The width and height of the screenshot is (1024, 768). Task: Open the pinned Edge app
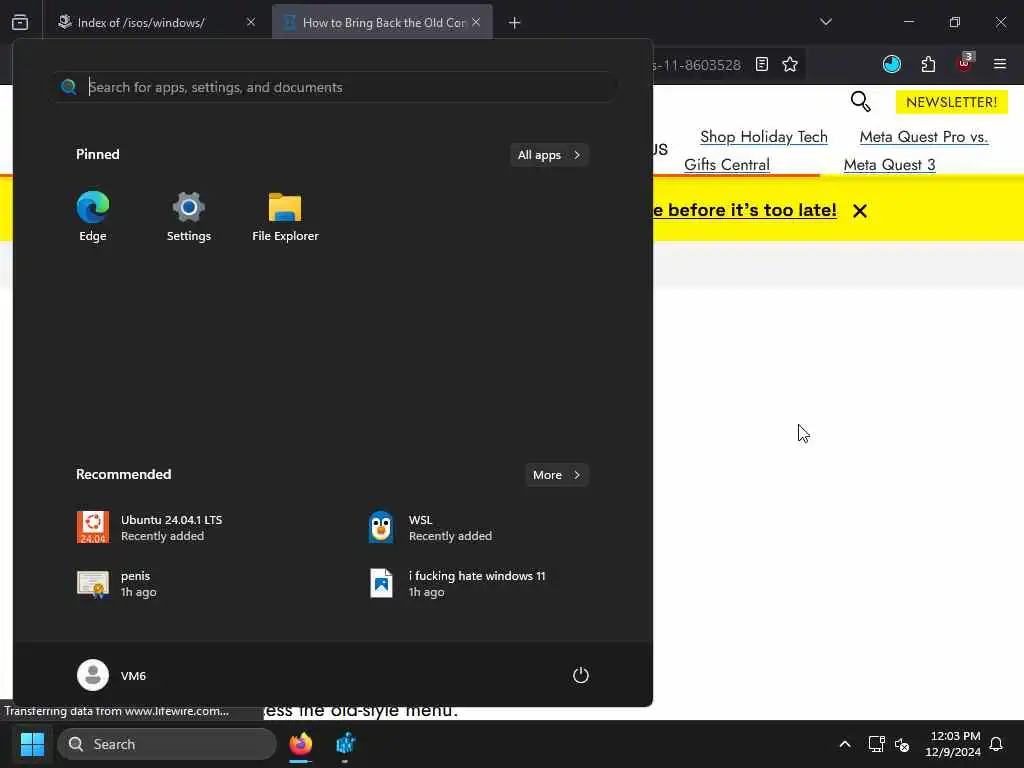(93, 216)
